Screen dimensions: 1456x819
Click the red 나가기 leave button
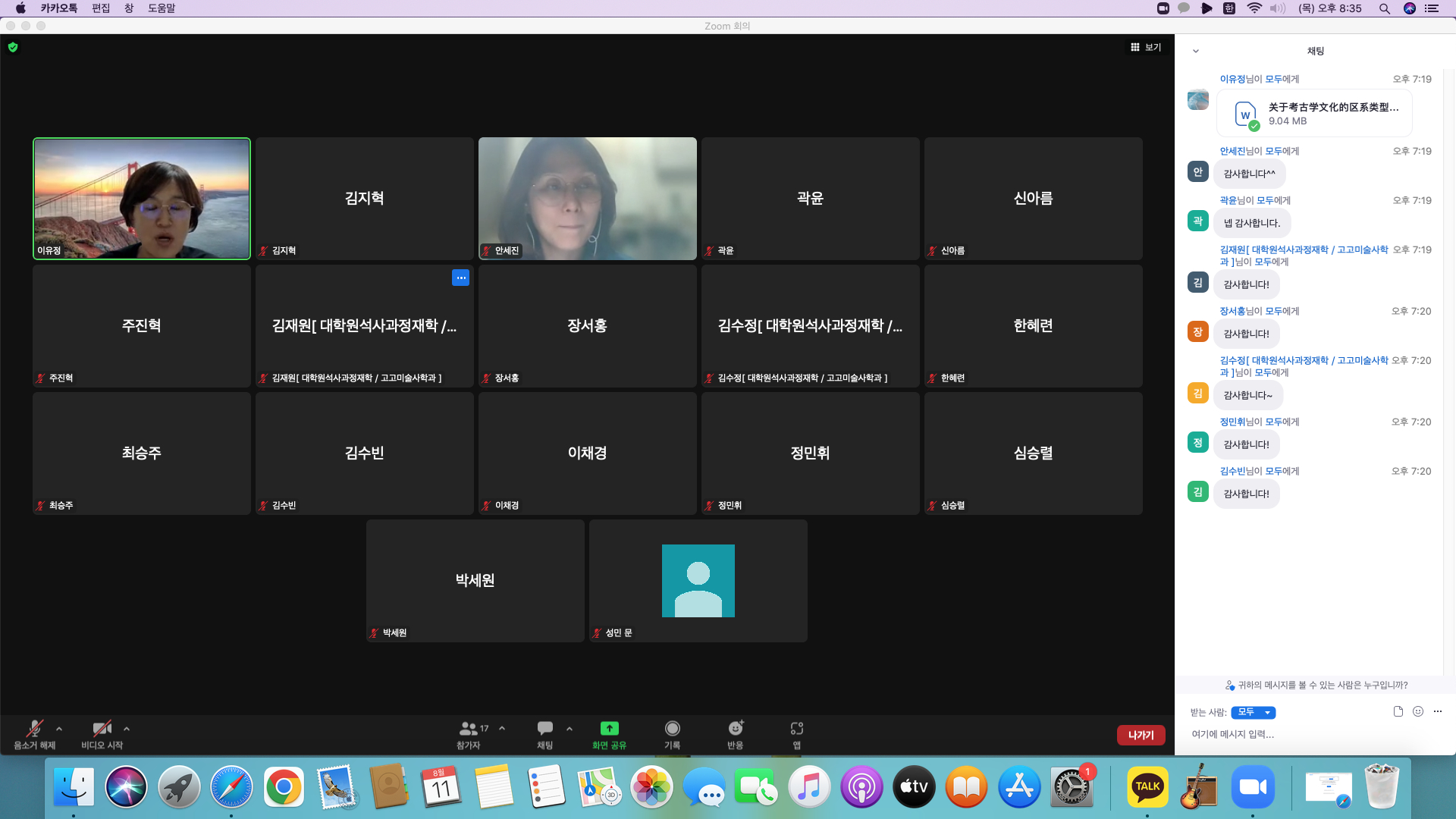[x=1140, y=735]
